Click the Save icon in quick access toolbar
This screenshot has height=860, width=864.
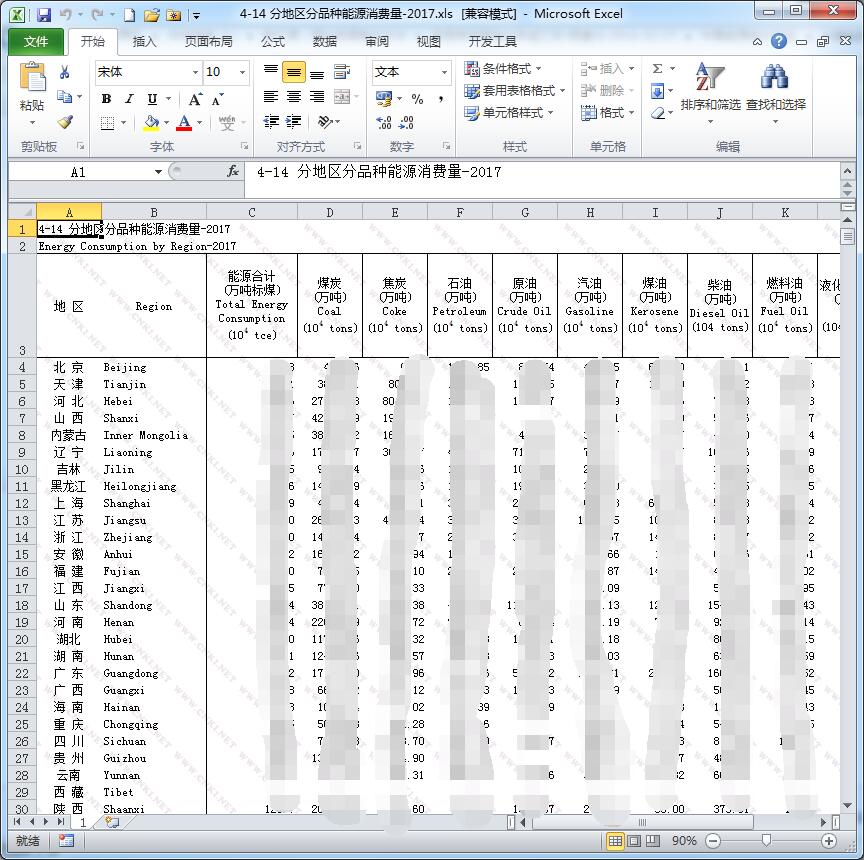point(43,15)
